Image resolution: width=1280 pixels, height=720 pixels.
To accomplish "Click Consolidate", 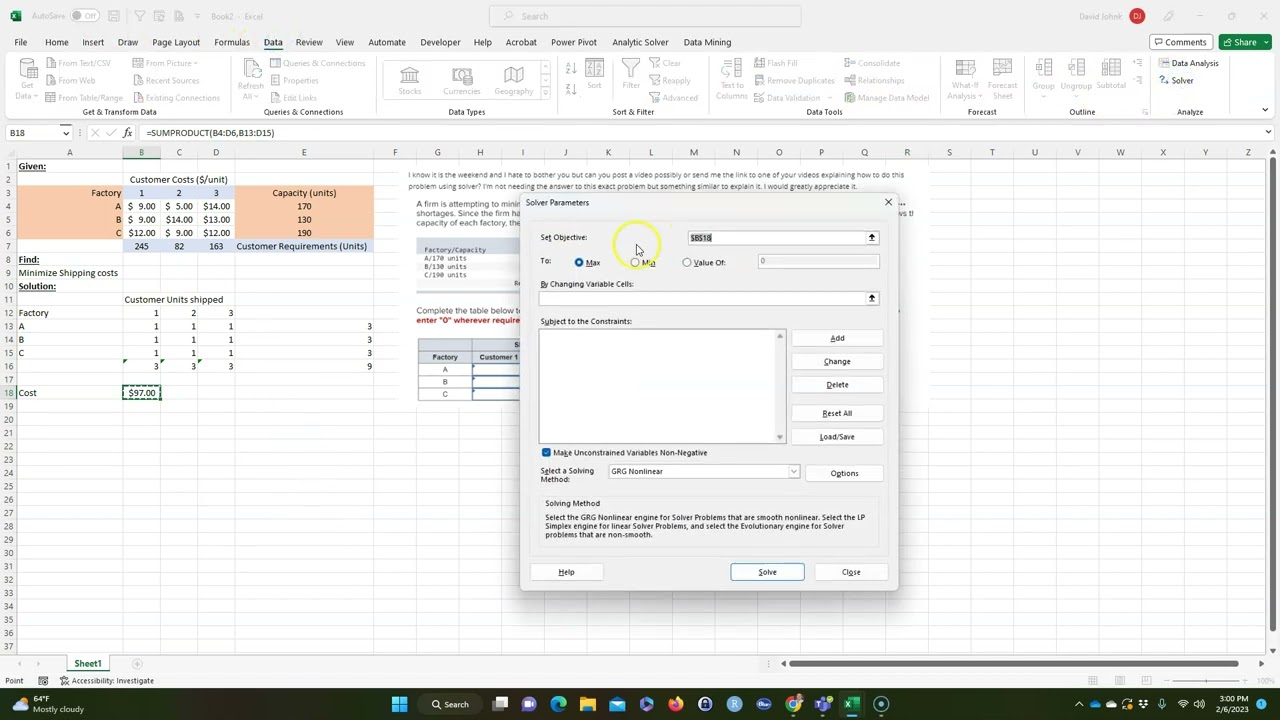I will (872, 63).
